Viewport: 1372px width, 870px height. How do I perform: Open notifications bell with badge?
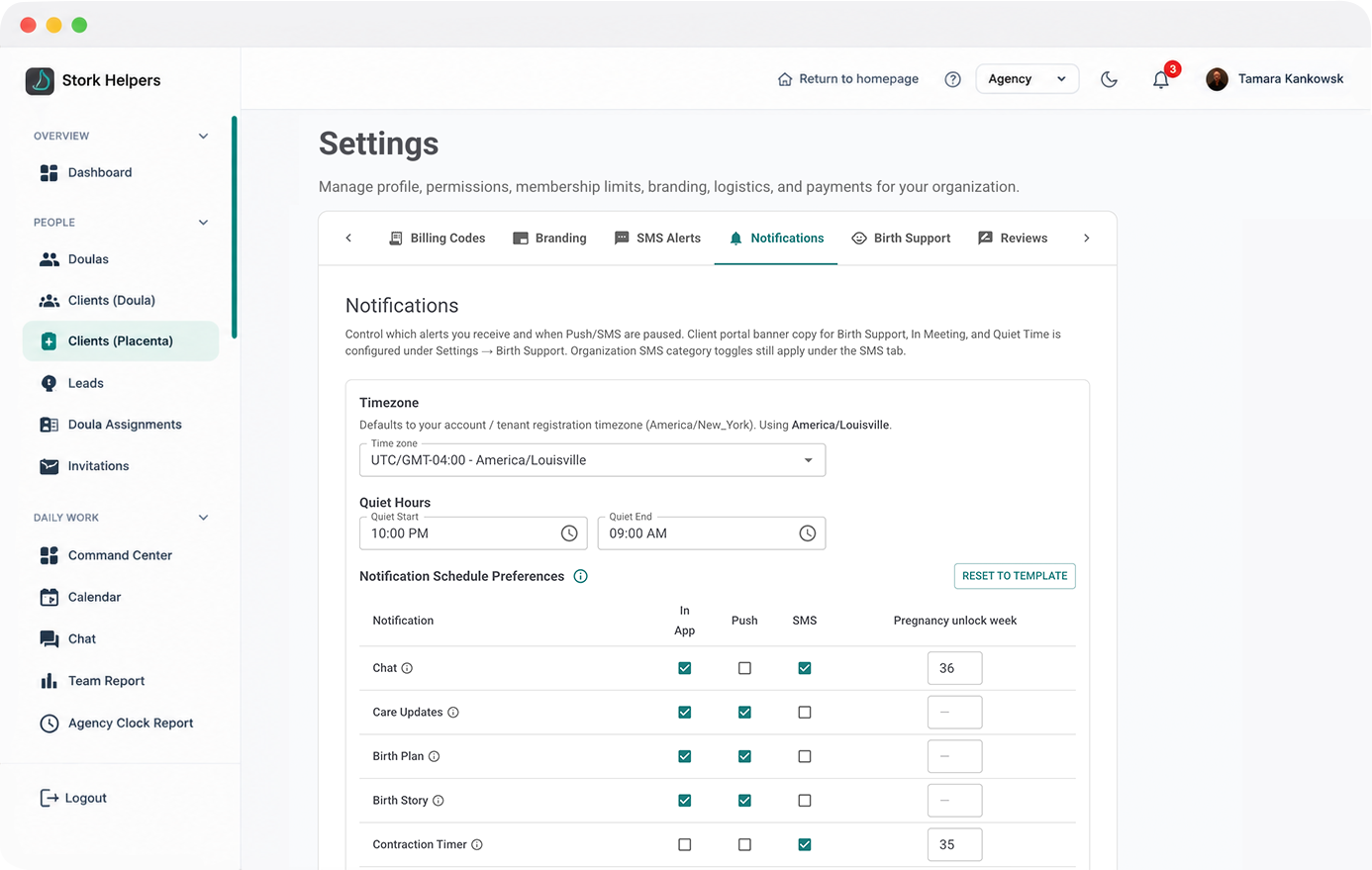coord(1161,79)
